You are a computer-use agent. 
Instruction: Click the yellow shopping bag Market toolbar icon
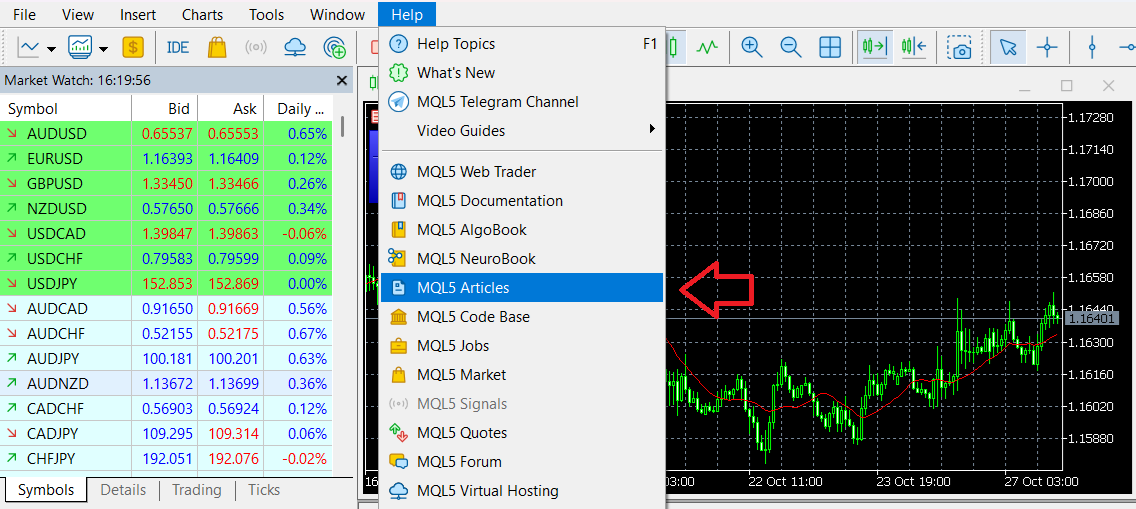pyautogui.click(x=217, y=48)
